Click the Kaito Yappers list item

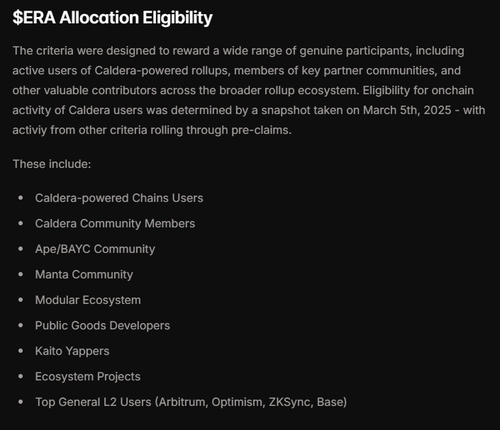72,351
